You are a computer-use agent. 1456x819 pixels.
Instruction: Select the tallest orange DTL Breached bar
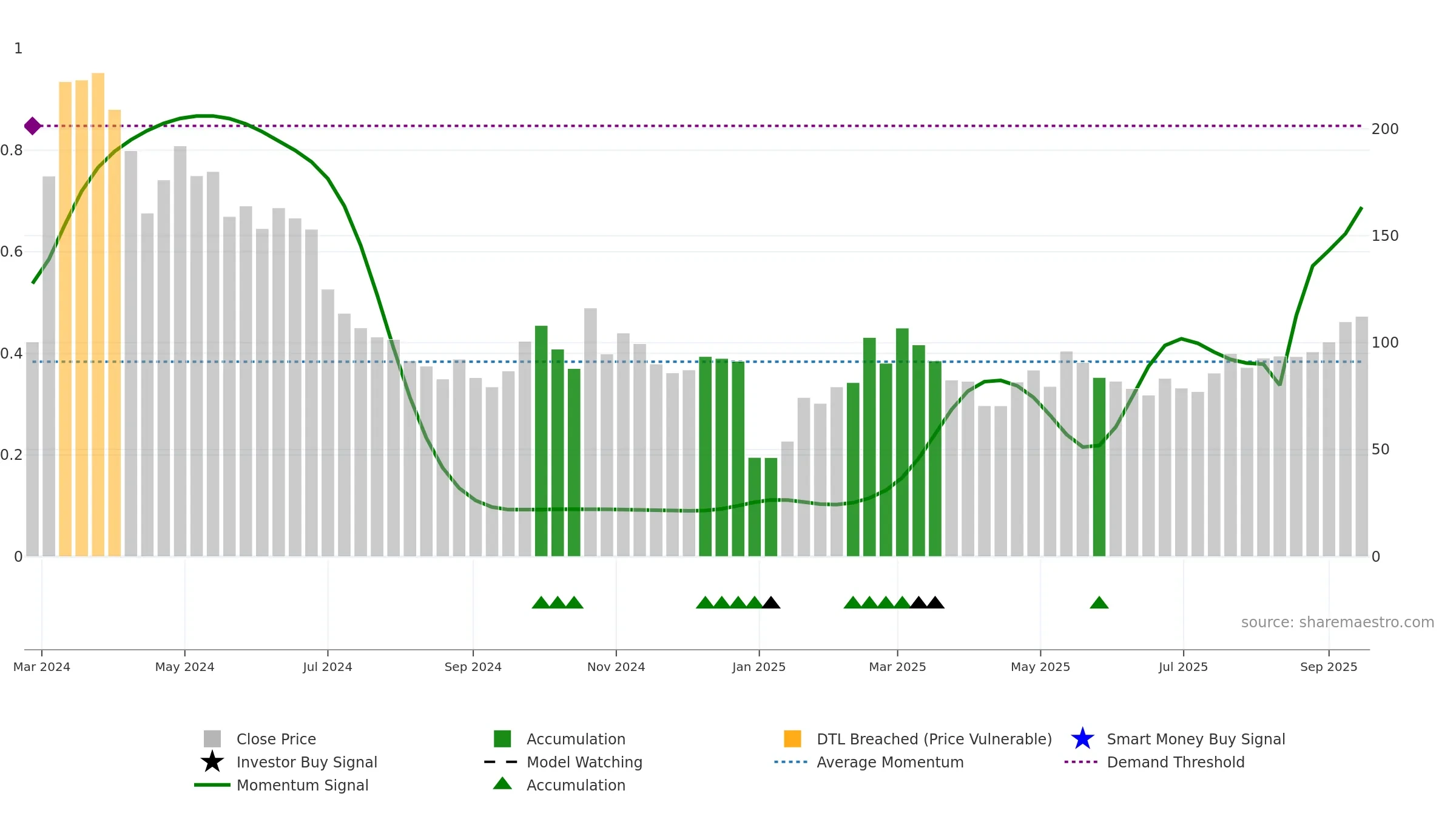point(98,314)
